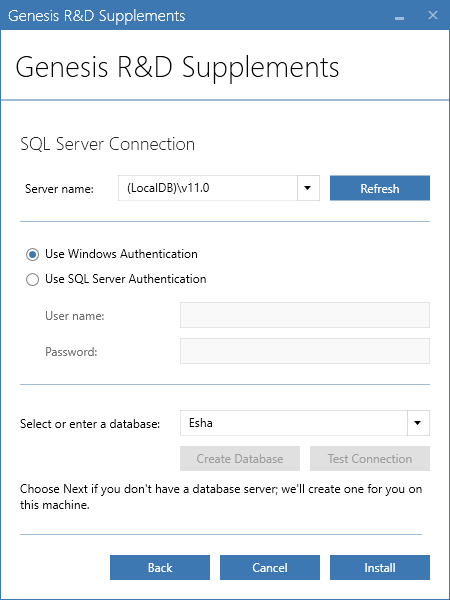Click the Create Database button
Viewport: 450px width, 600px height.
pos(240,458)
